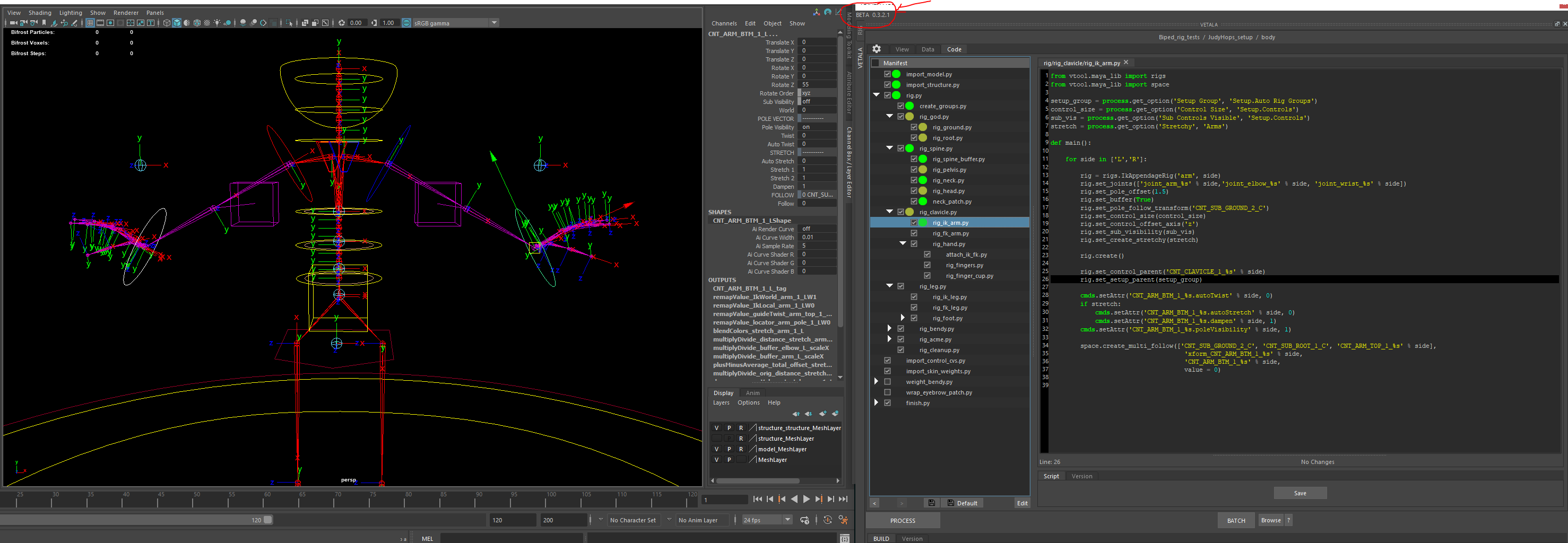Click the Edit button below manifest
This screenshot has height=543, width=1568.
click(1022, 503)
